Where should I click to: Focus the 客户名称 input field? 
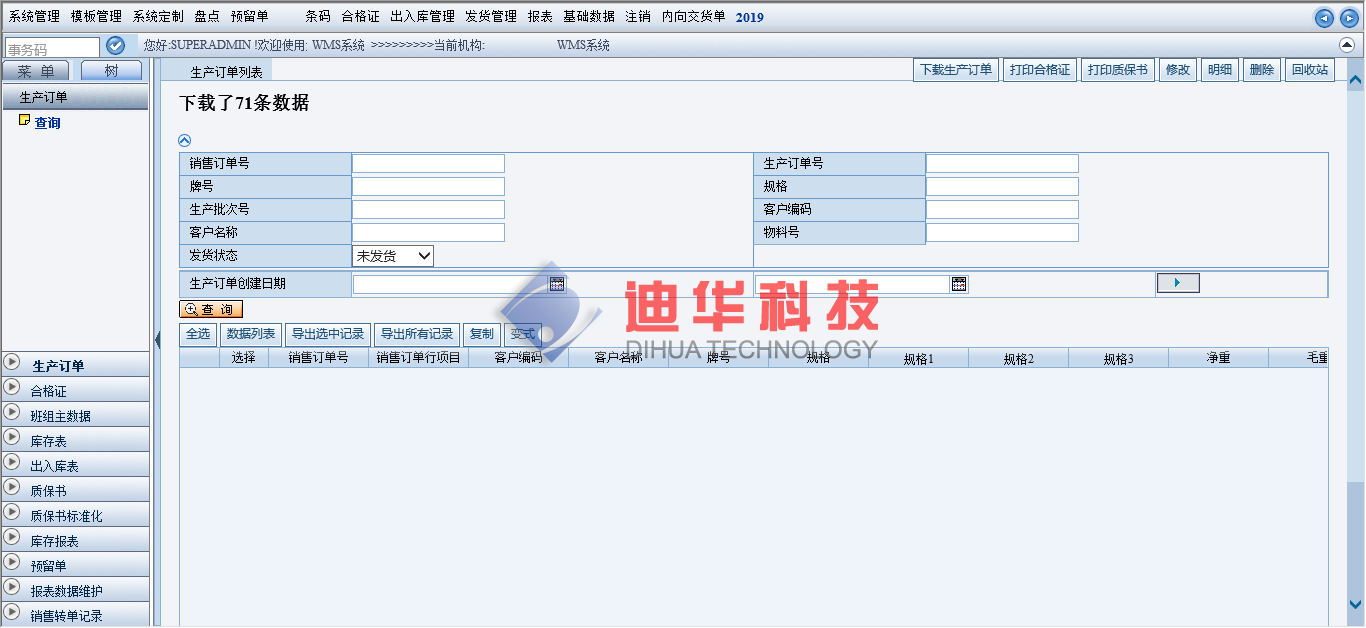[428, 233]
